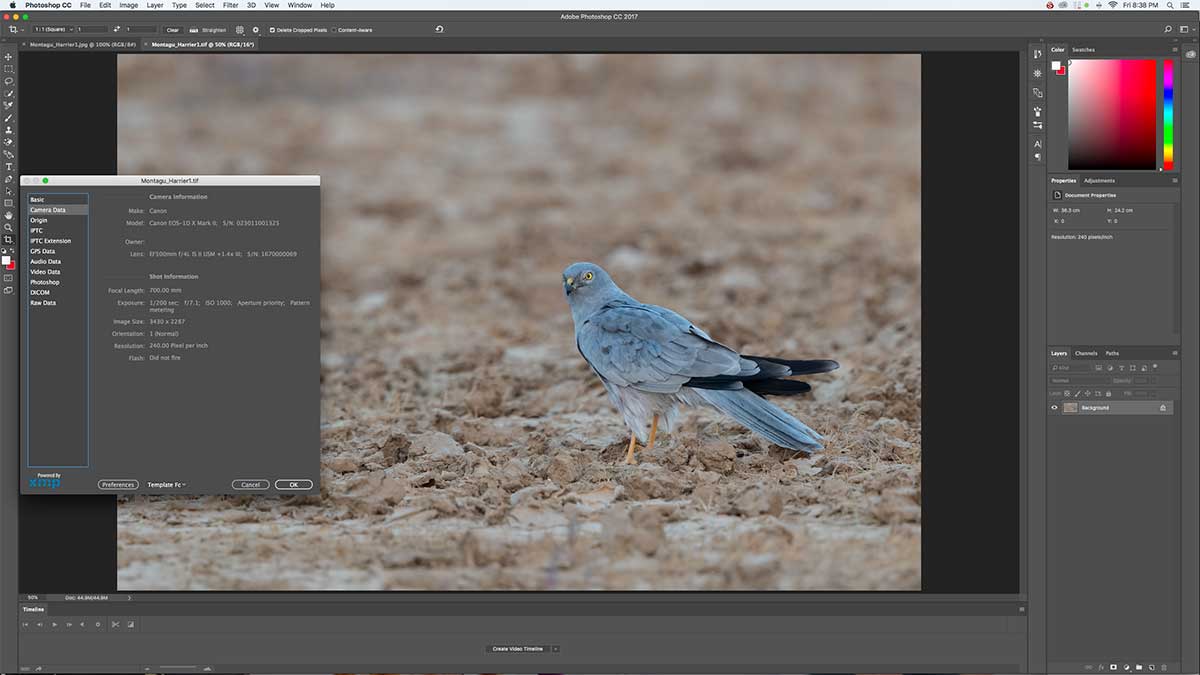This screenshot has height=675, width=1200.
Task: Open the Filter menu
Action: tap(228, 5)
